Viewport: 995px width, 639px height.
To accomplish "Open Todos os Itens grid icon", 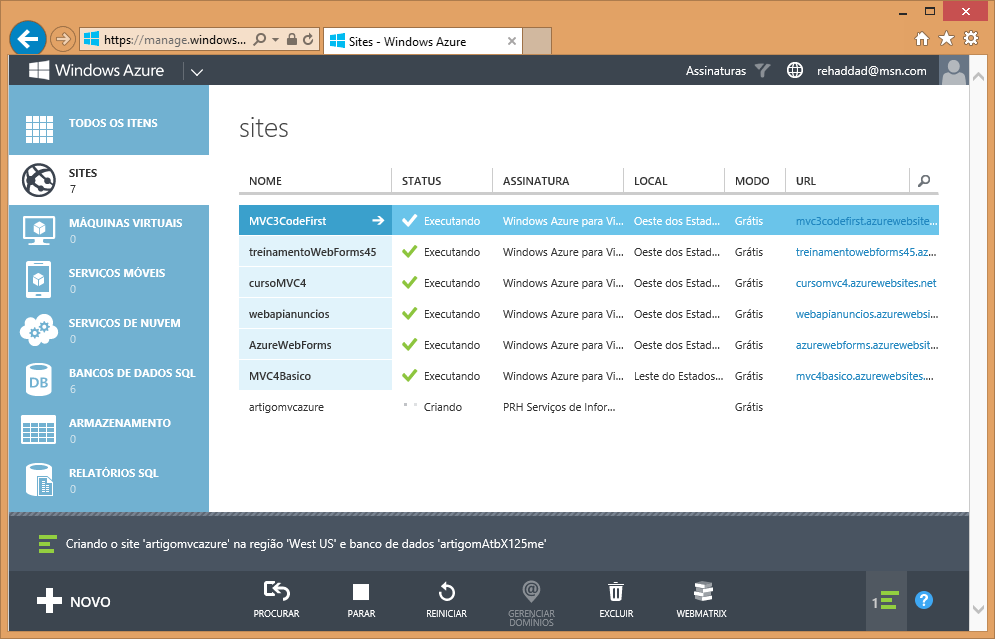I will click(x=39, y=129).
